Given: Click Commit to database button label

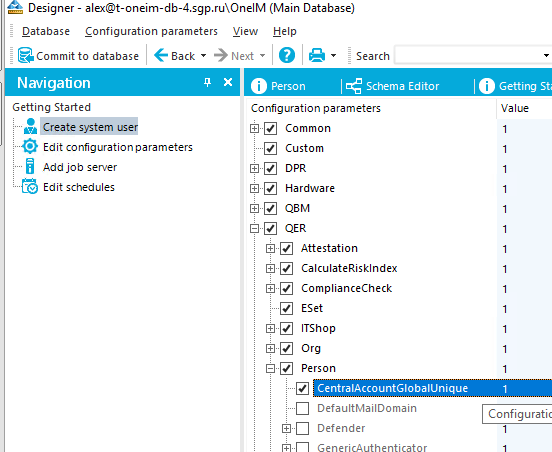Looking at the screenshot, I should click(88, 56).
